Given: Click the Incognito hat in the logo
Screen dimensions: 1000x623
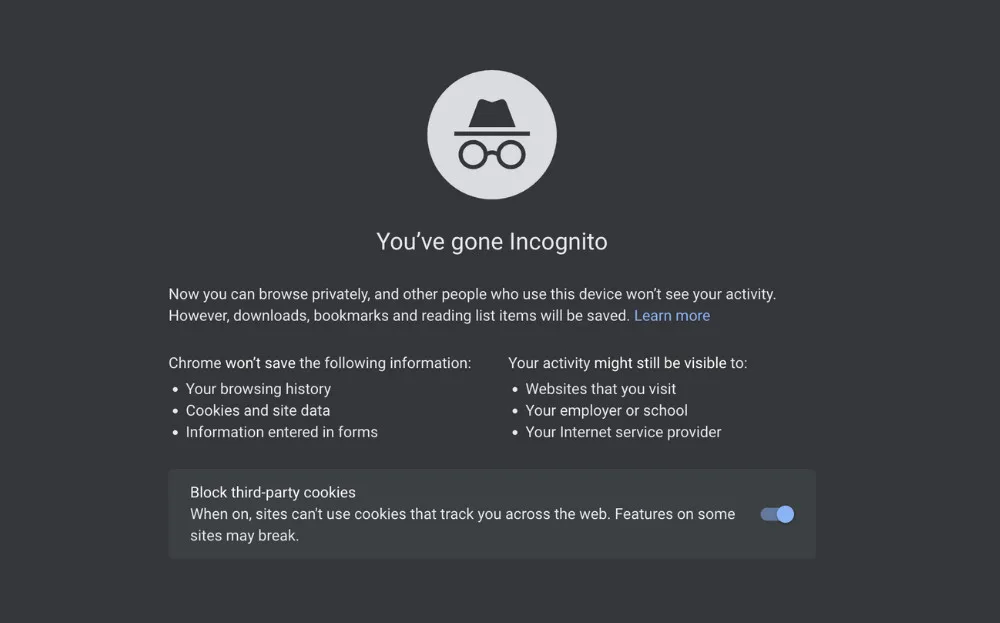Looking at the screenshot, I should point(491,118).
